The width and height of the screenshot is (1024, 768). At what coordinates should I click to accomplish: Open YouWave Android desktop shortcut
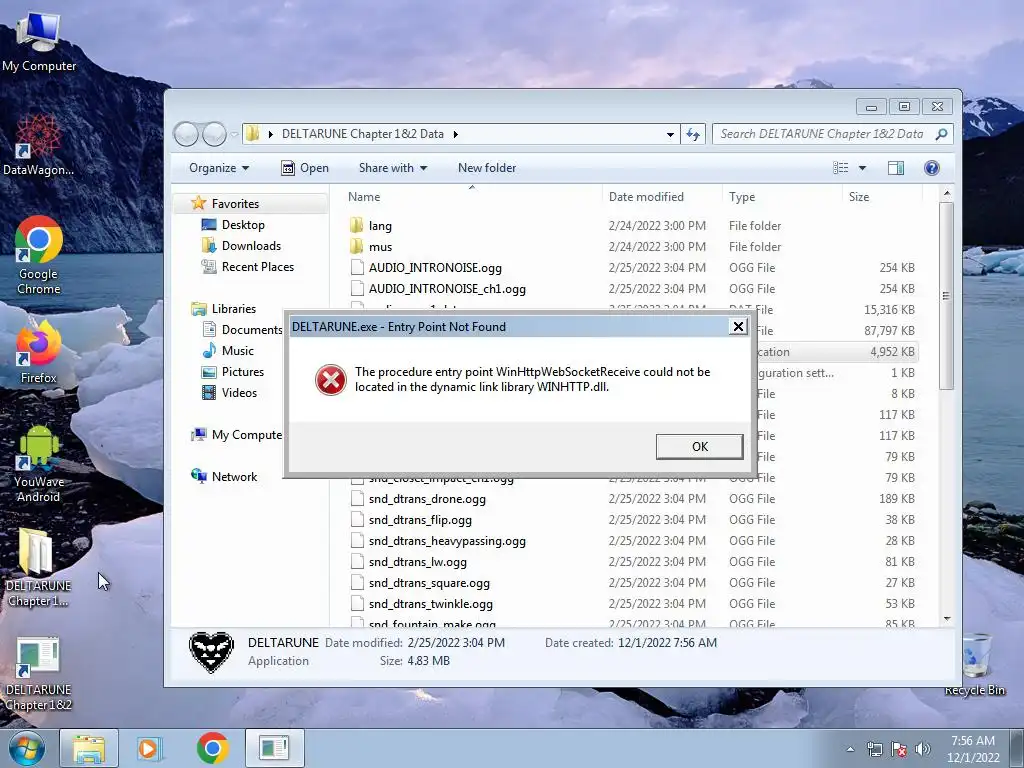[39, 464]
